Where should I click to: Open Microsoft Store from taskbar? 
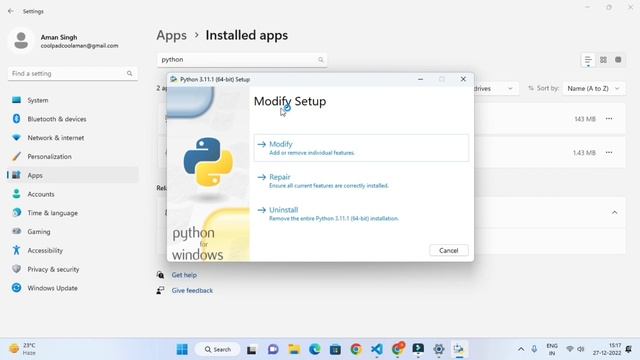tap(335, 349)
